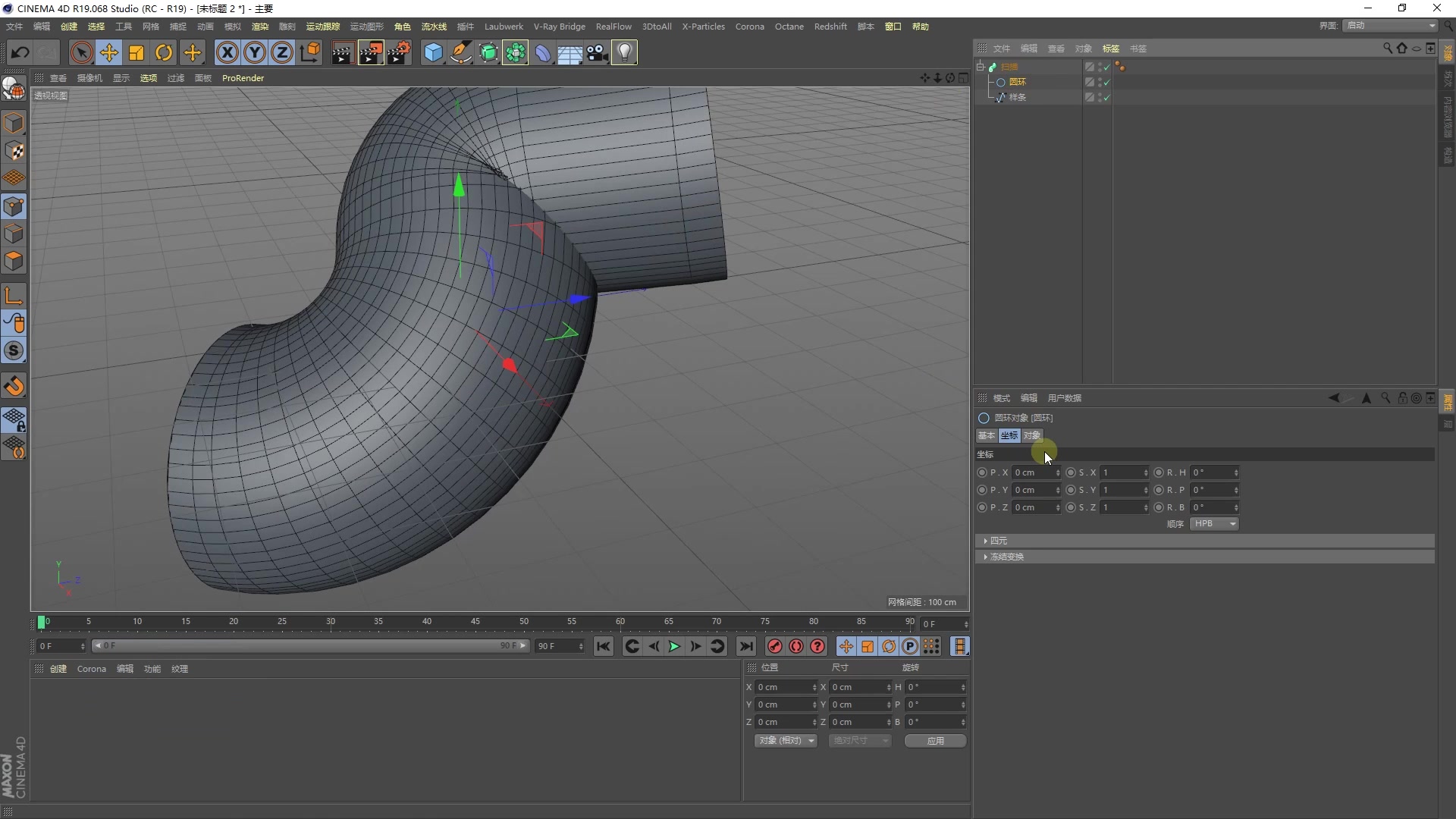Expand the 四元 section in the attributes panel
Image resolution: width=1456 pixels, height=819 pixels.
point(997,541)
